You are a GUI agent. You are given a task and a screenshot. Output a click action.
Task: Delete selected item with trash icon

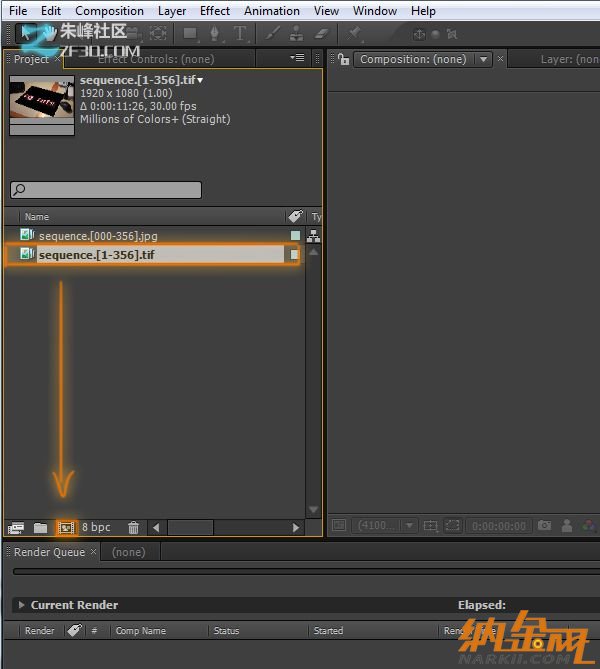pyautogui.click(x=133, y=527)
